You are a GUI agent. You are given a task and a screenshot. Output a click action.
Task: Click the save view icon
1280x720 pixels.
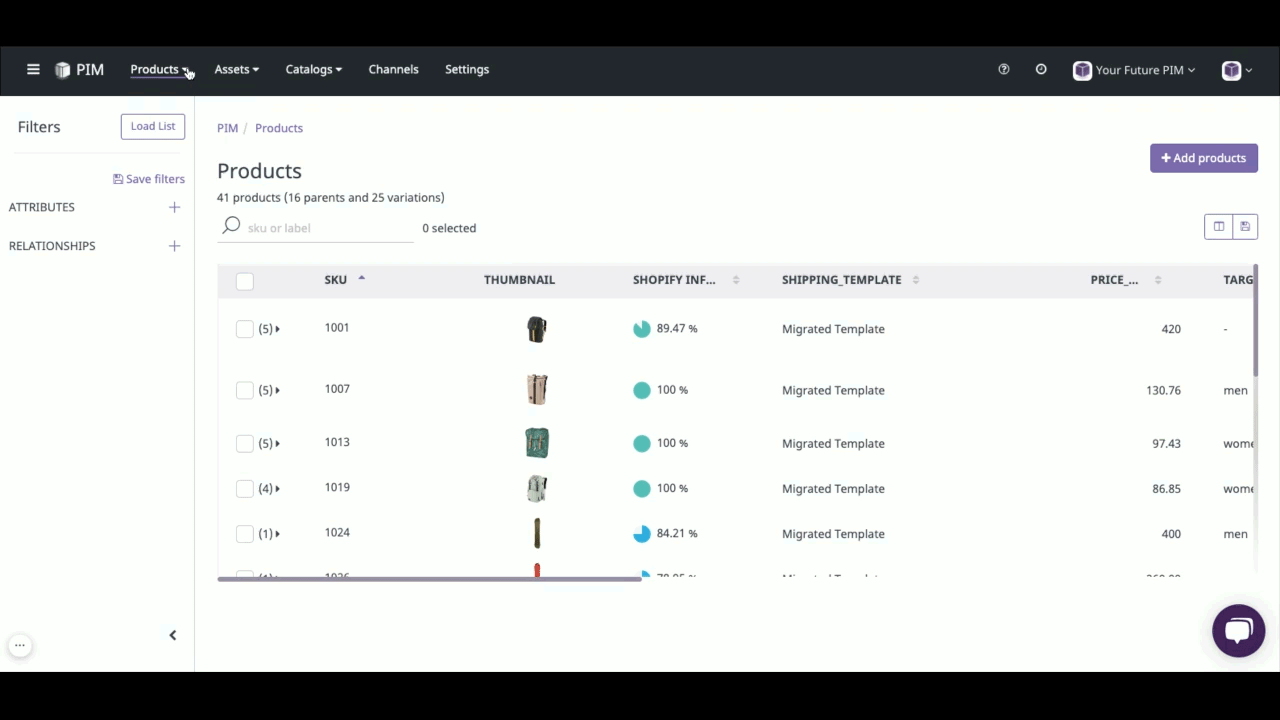point(1245,226)
